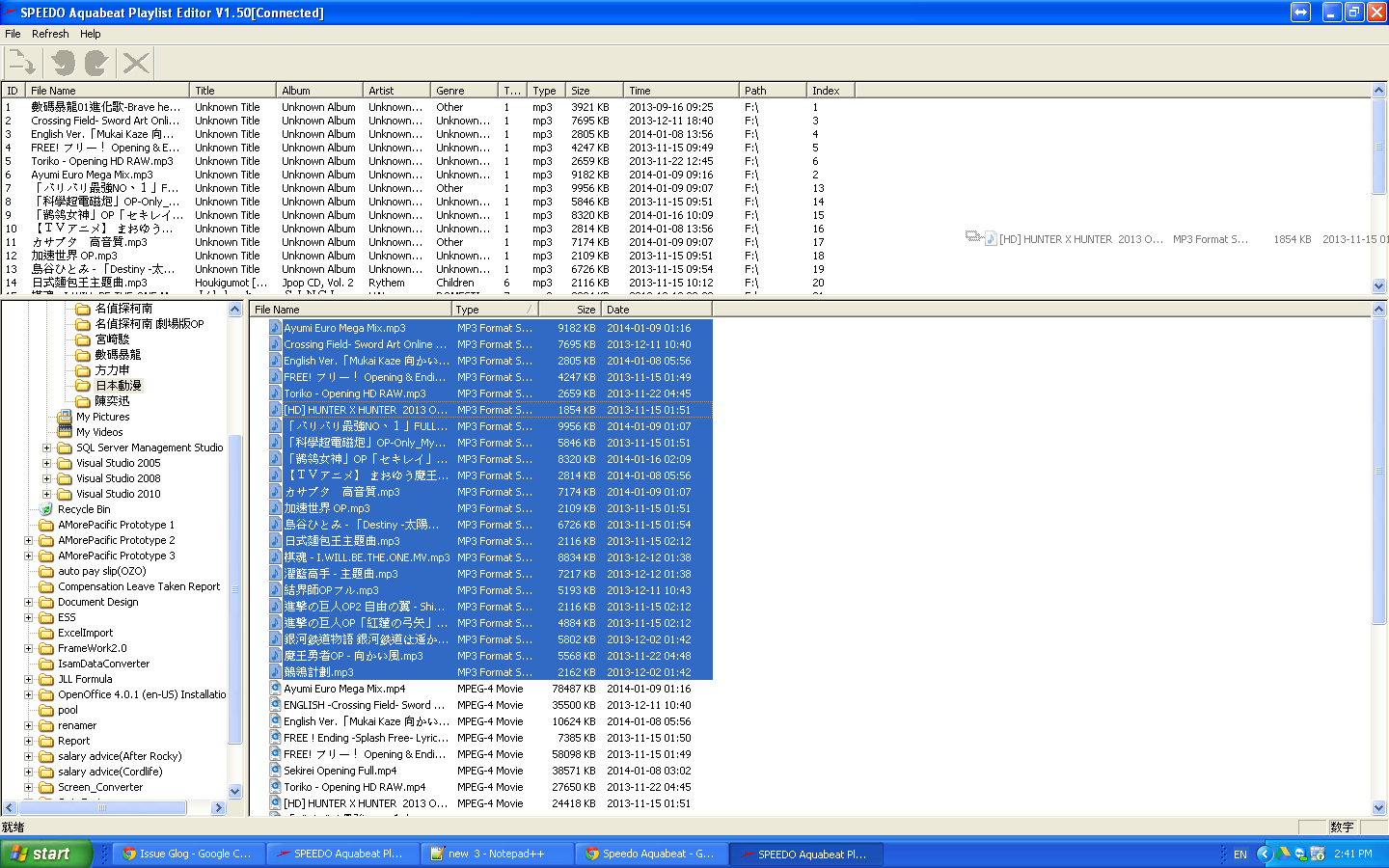Viewport: 1389px width, 868px height.
Task: Click the update notification tray icon
Action: pos(1317,854)
